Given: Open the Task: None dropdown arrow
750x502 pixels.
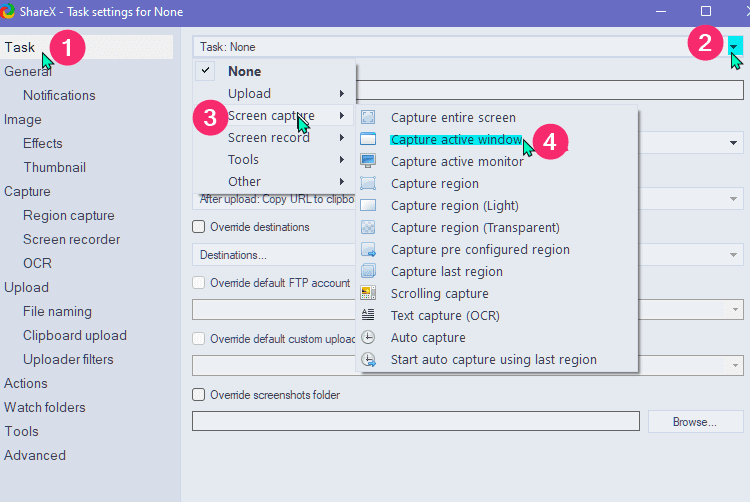Looking at the screenshot, I should [x=735, y=47].
